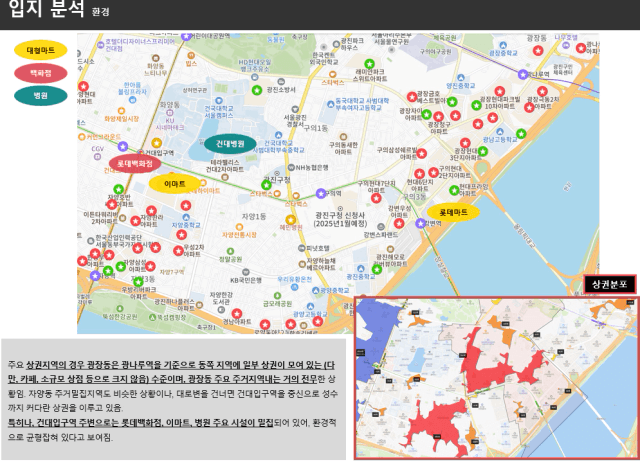Click the green star right of 광남고등학교
Image resolution: width=640 pixels, height=462 pixels.
[x=521, y=133]
